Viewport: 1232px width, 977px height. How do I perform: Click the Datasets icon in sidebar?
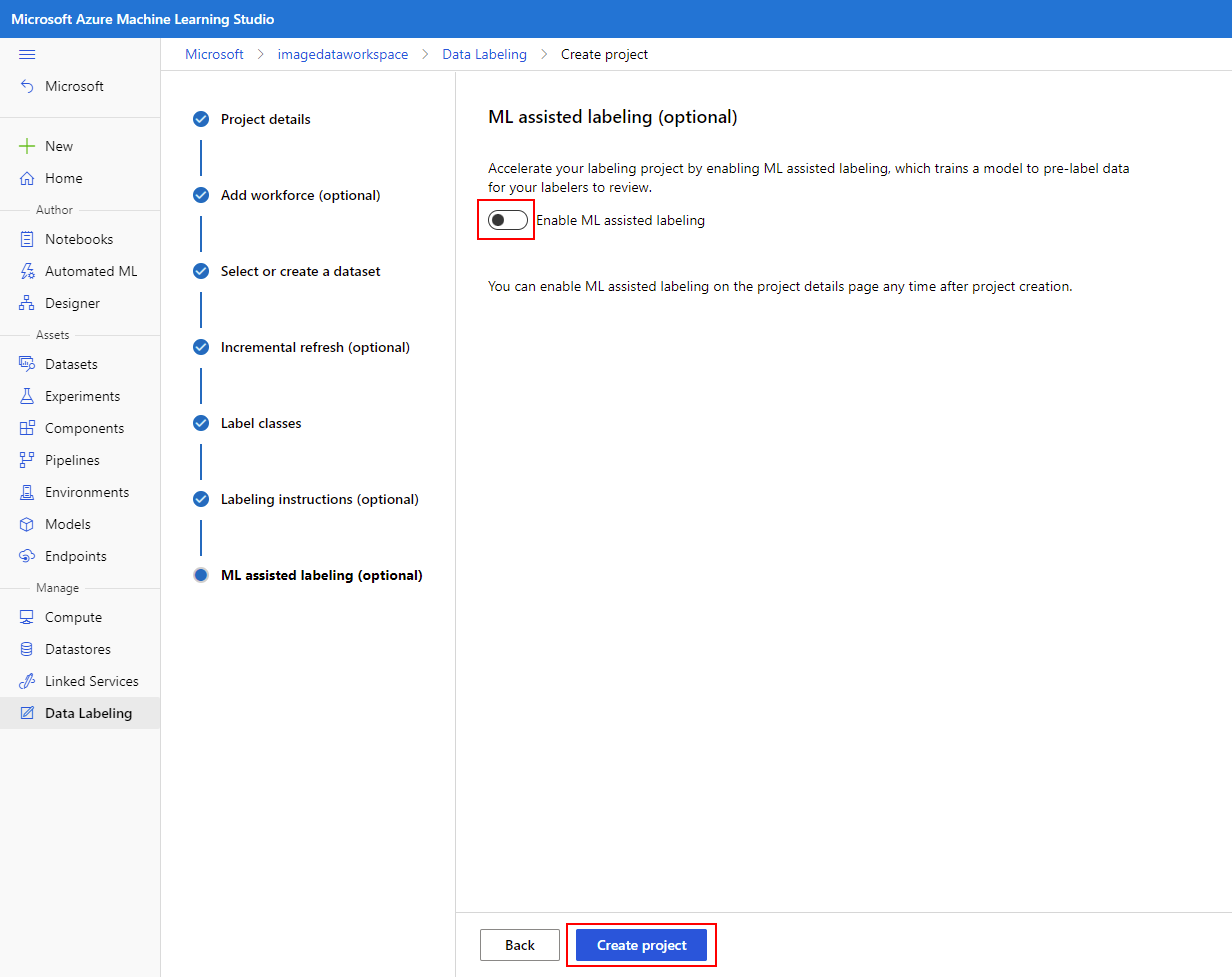[x=27, y=364]
